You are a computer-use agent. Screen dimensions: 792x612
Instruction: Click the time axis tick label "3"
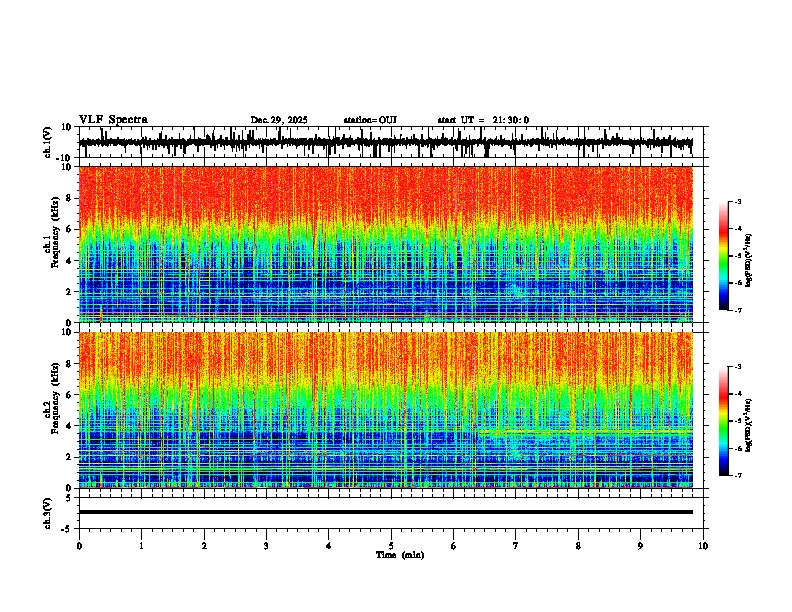click(x=266, y=546)
